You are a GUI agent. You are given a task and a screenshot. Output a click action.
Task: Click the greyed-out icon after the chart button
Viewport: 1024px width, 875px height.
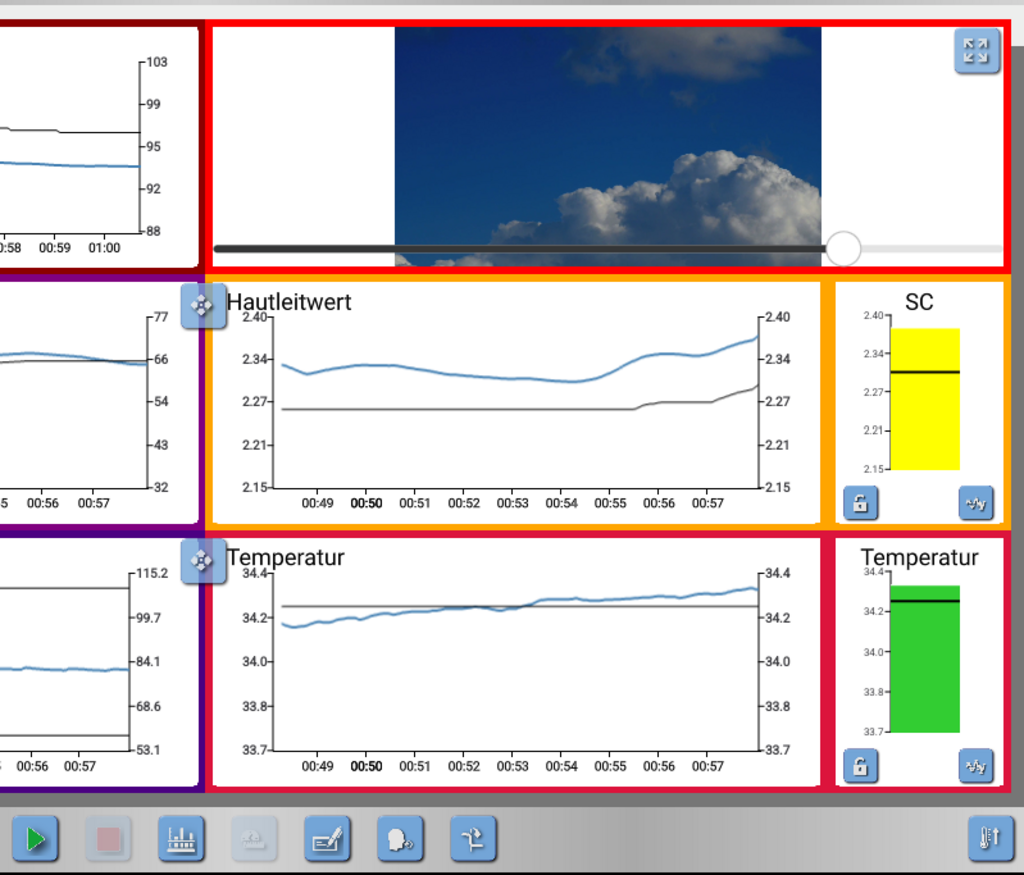(x=255, y=839)
